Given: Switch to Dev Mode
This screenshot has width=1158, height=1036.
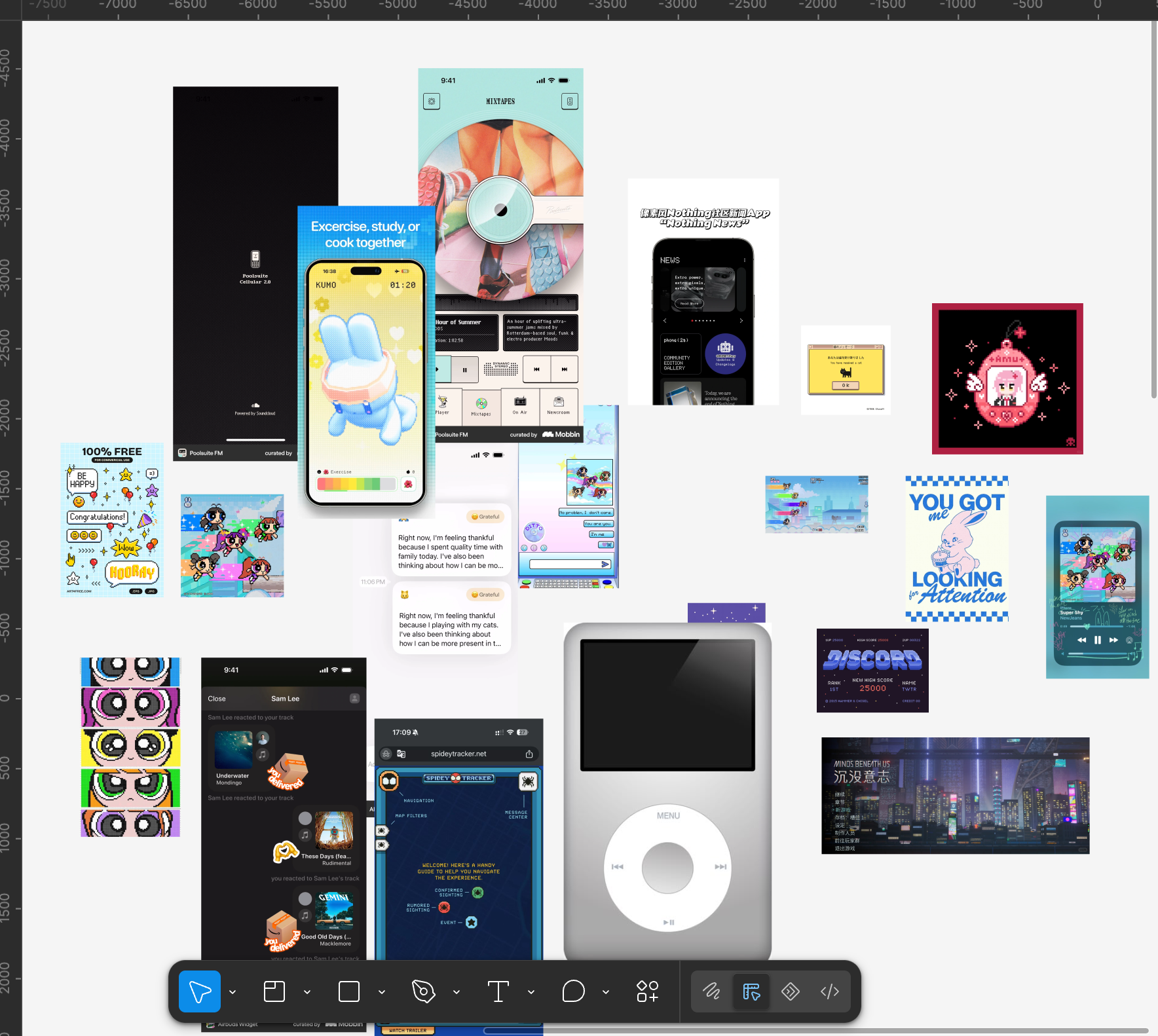Looking at the screenshot, I should [x=791, y=991].
